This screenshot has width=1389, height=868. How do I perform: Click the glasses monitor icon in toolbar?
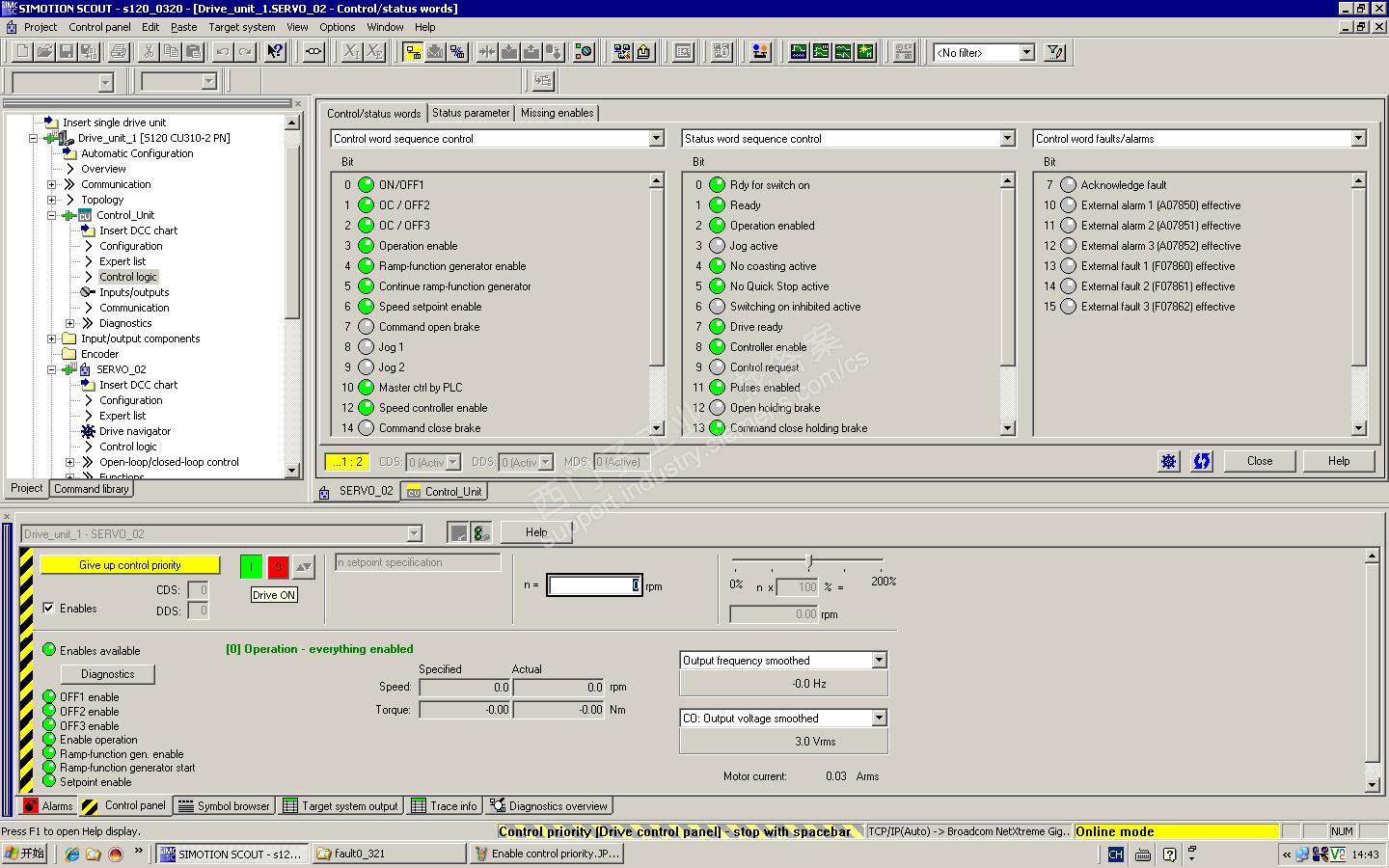coord(313,52)
